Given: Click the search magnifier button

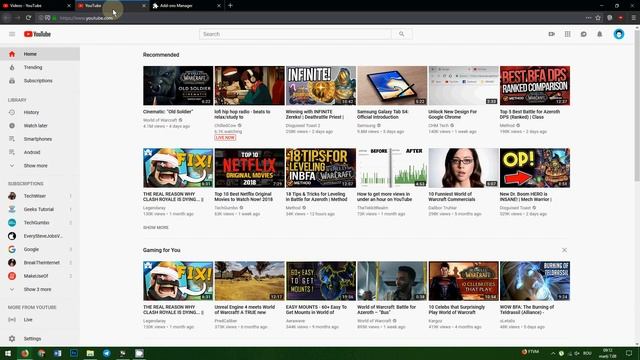Looking at the screenshot, I should pos(402,34).
